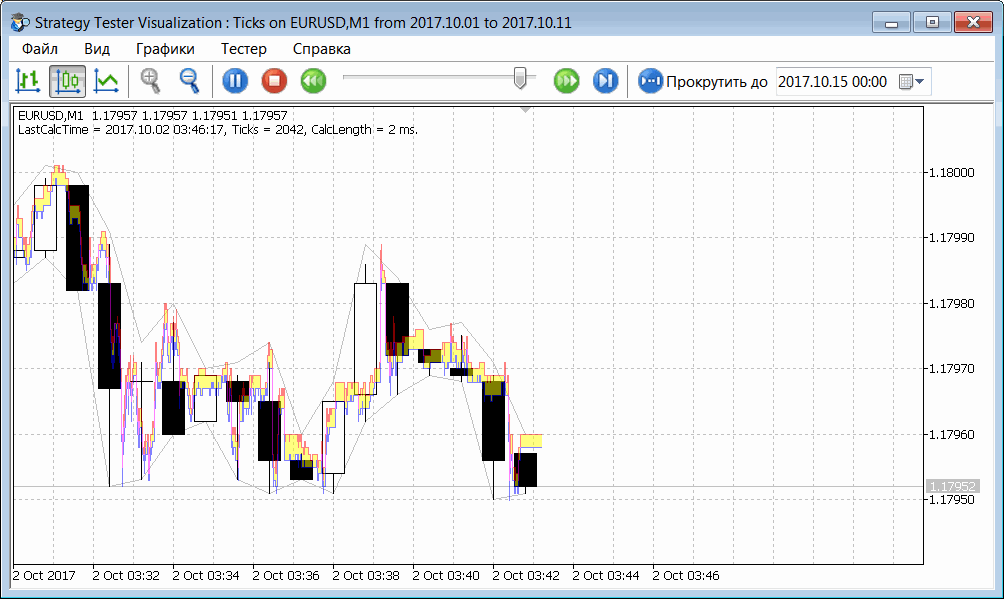The image size is (1004, 600).
Task: Click the chart shift triangle marker
Action: [x=526, y=110]
